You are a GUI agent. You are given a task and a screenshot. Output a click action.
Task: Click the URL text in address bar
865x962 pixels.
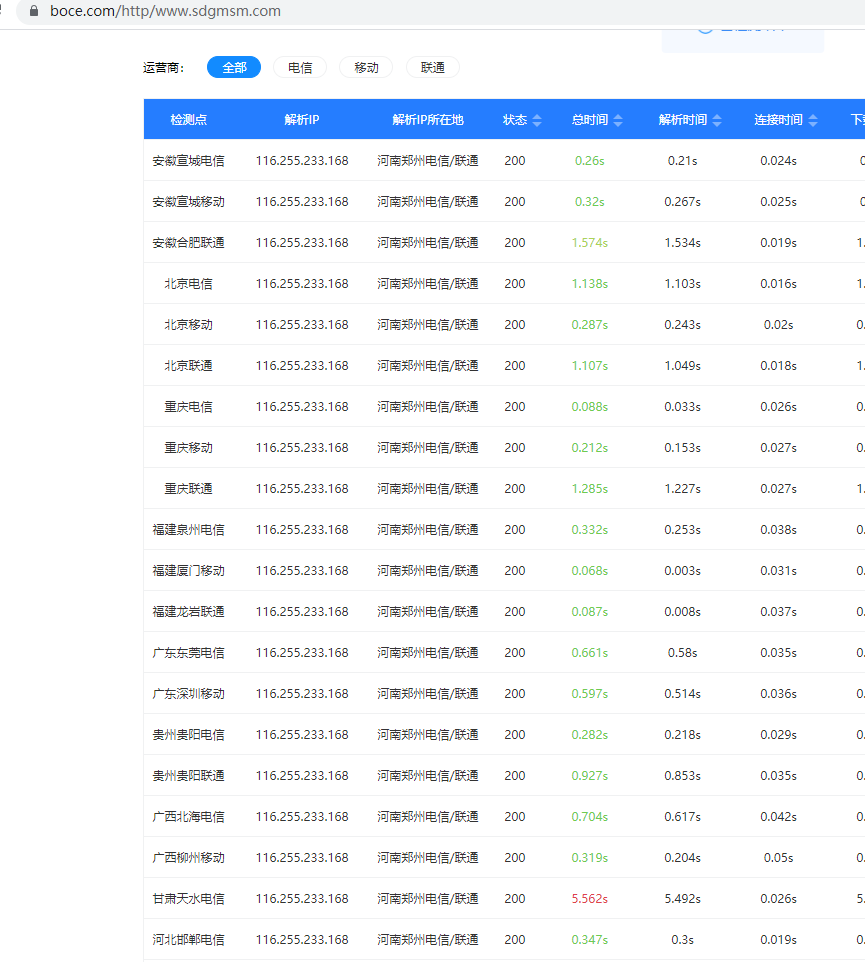(165, 12)
